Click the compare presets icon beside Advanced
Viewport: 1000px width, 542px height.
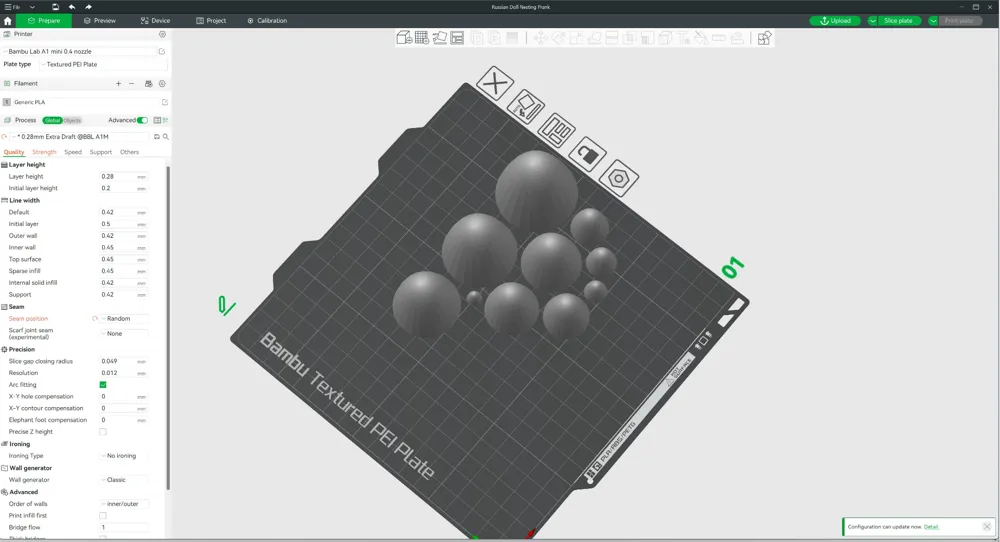click(x=158, y=120)
